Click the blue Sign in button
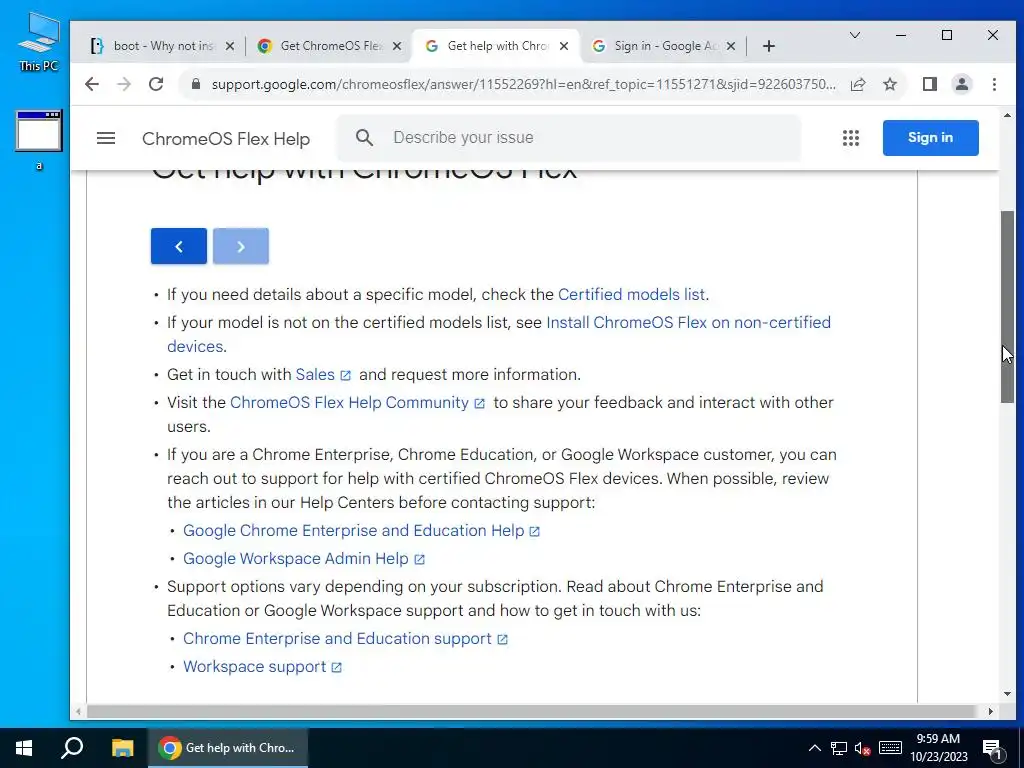This screenshot has width=1024, height=768. pyautogui.click(x=931, y=138)
